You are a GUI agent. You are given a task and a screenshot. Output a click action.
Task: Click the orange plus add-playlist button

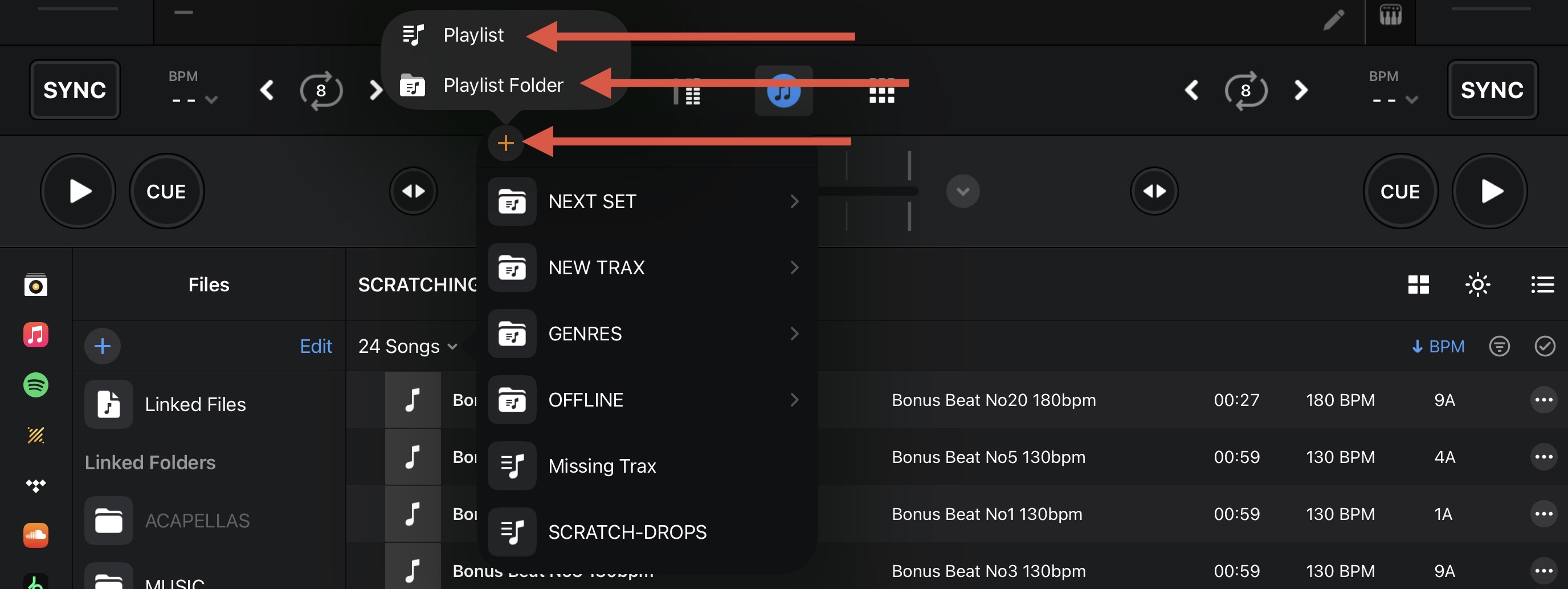coord(505,143)
